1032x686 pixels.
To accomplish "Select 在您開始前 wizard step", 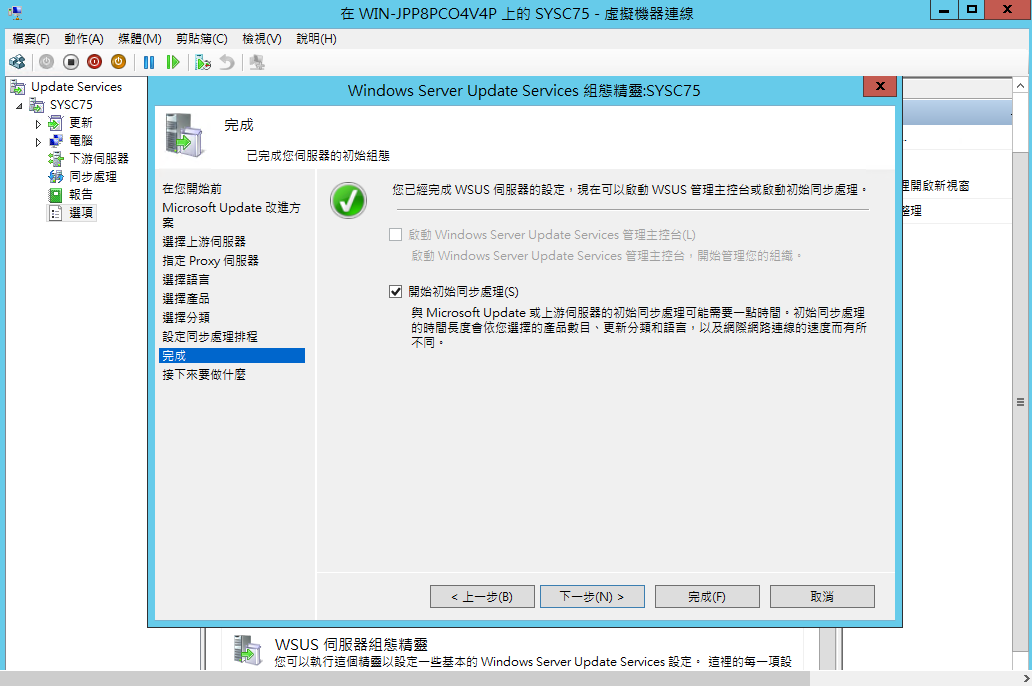I will [192, 189].
